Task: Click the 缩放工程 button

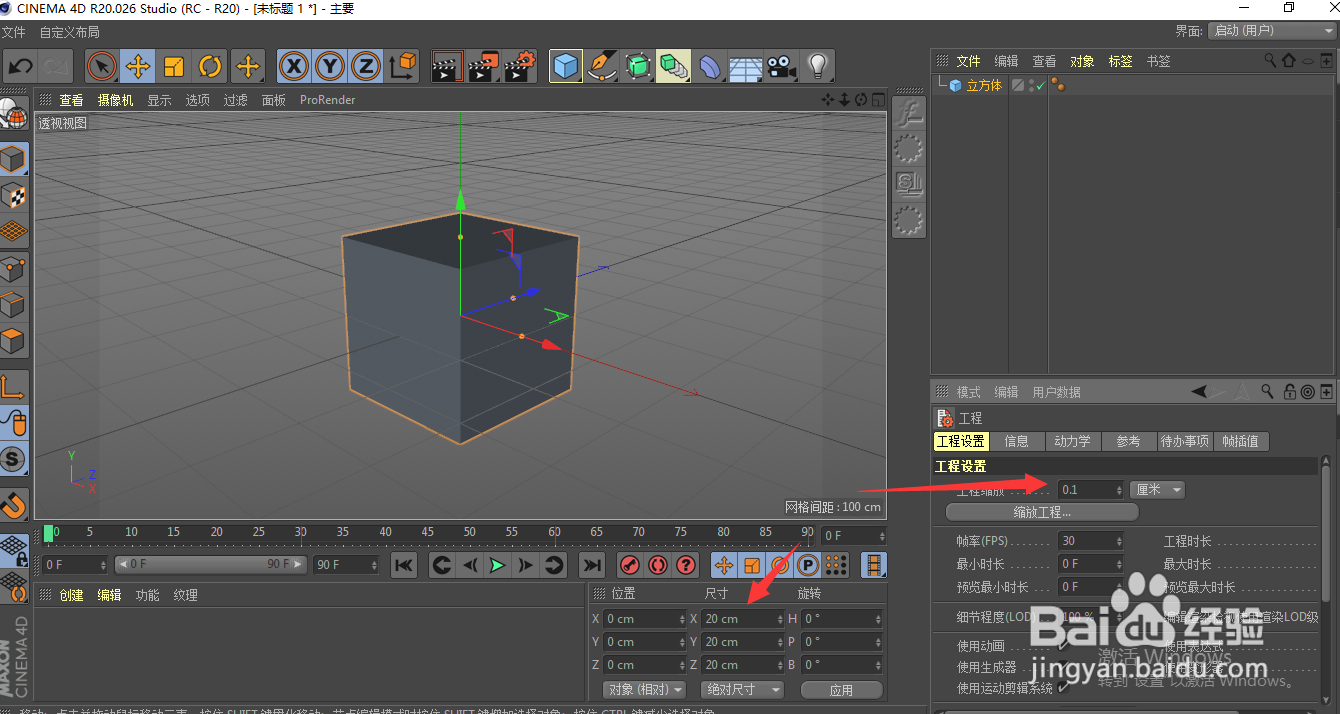Action: click(x=1042, y=511)
